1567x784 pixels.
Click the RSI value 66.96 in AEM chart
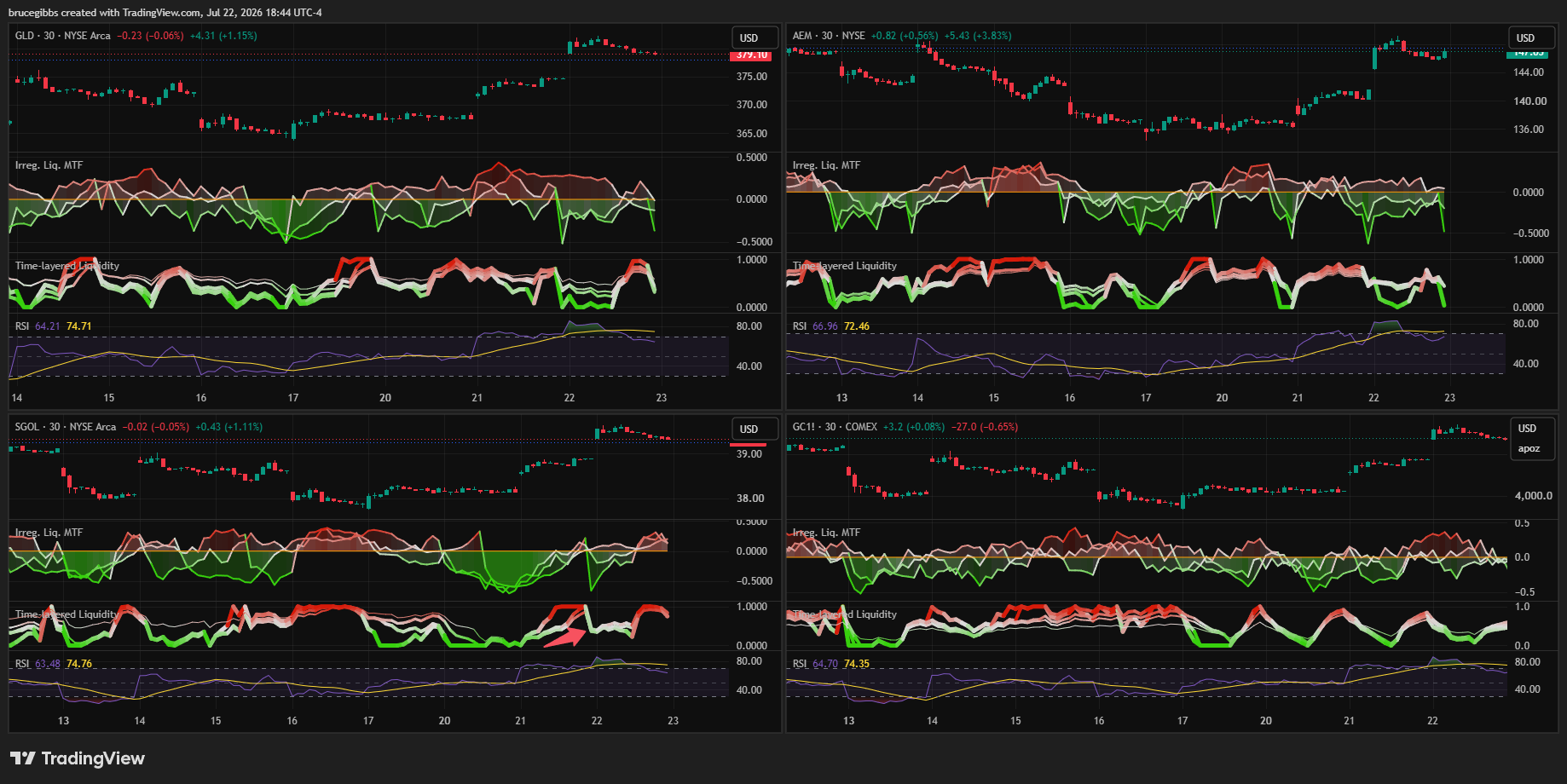tap(825, 326)
